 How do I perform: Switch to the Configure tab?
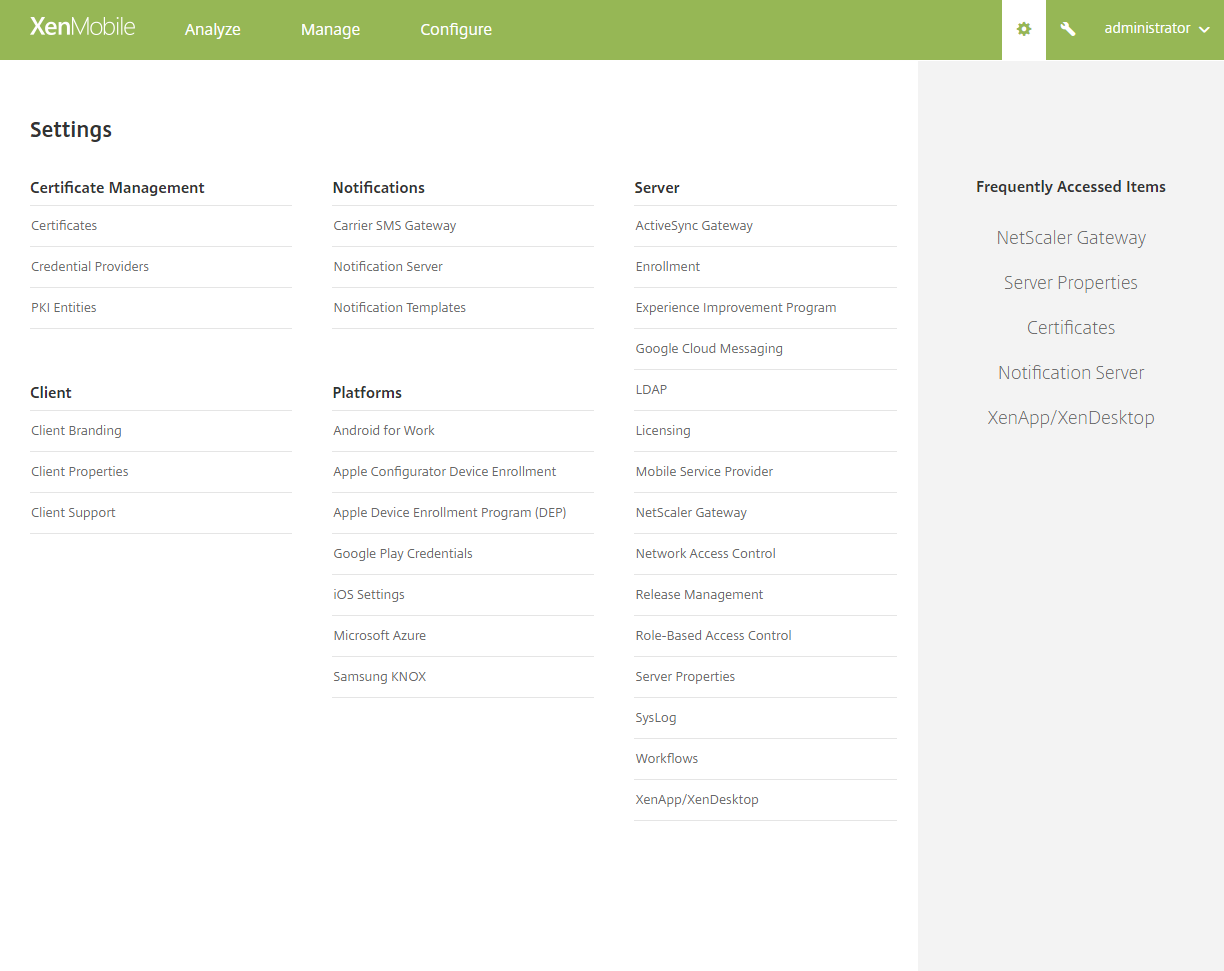(456, 30)
